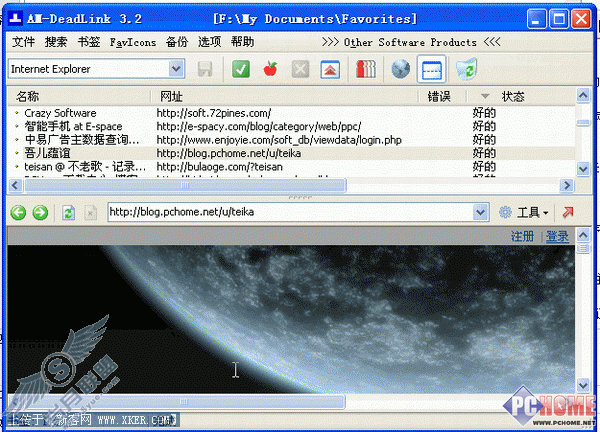The width and height of the screenshot is (600, 432).
Task: Expand the preview URL address dropdown
Action: [x=480, y=212]
